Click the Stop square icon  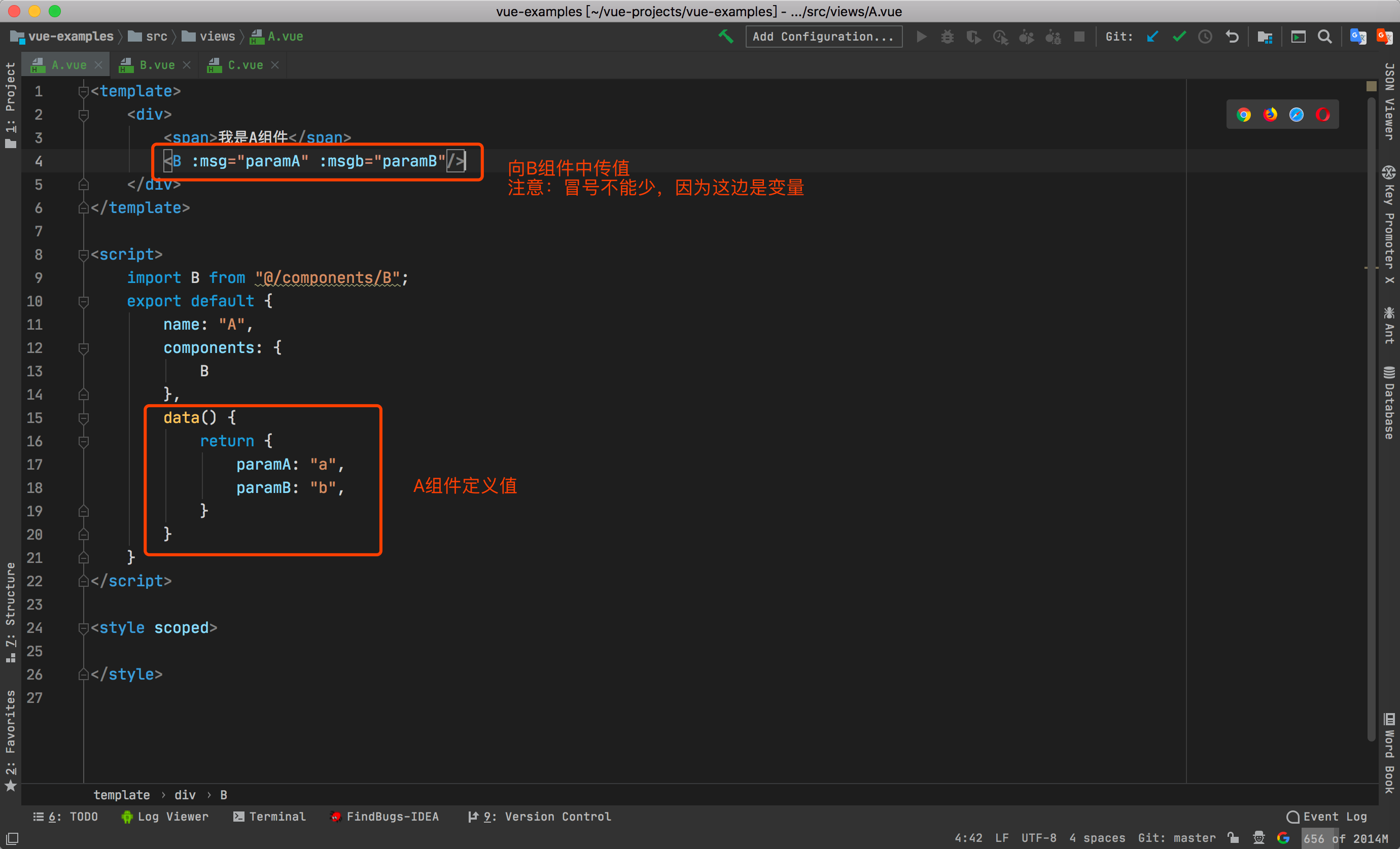1079,37
